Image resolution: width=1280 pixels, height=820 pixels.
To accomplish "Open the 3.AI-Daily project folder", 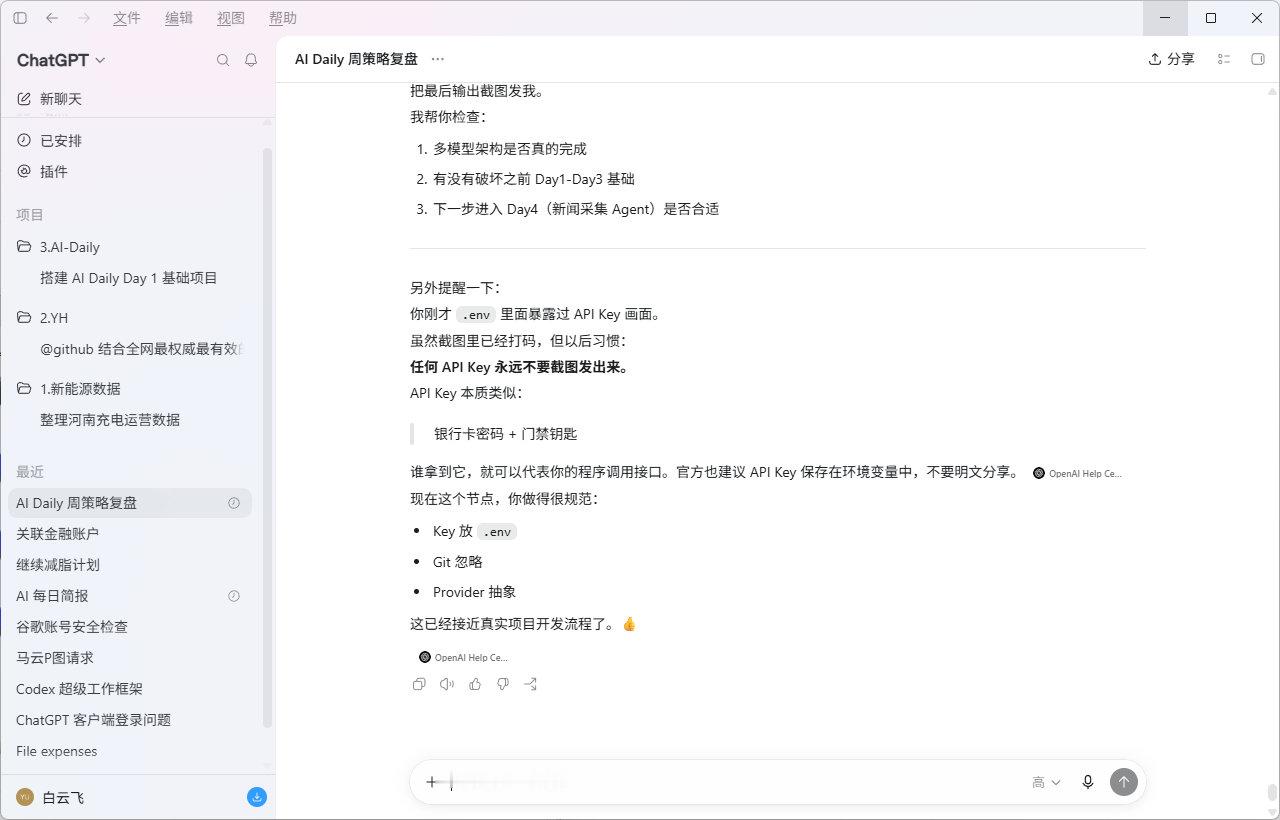I will 130,247.
